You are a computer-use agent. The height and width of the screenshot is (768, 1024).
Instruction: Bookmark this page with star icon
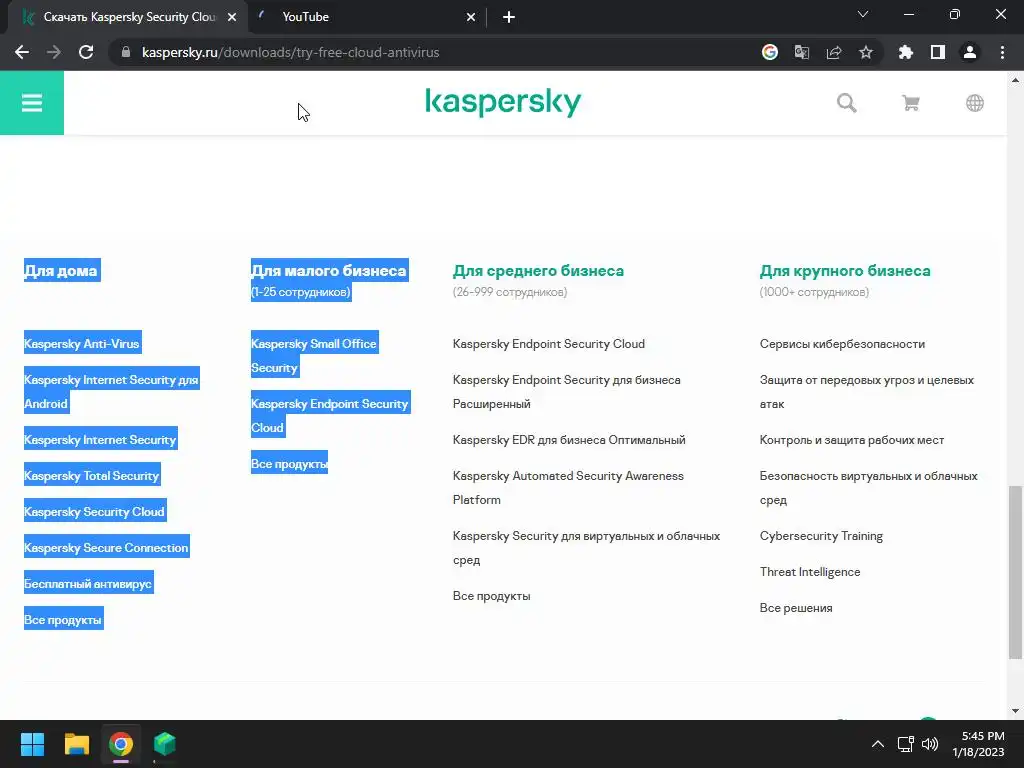[x=865, y=52]
